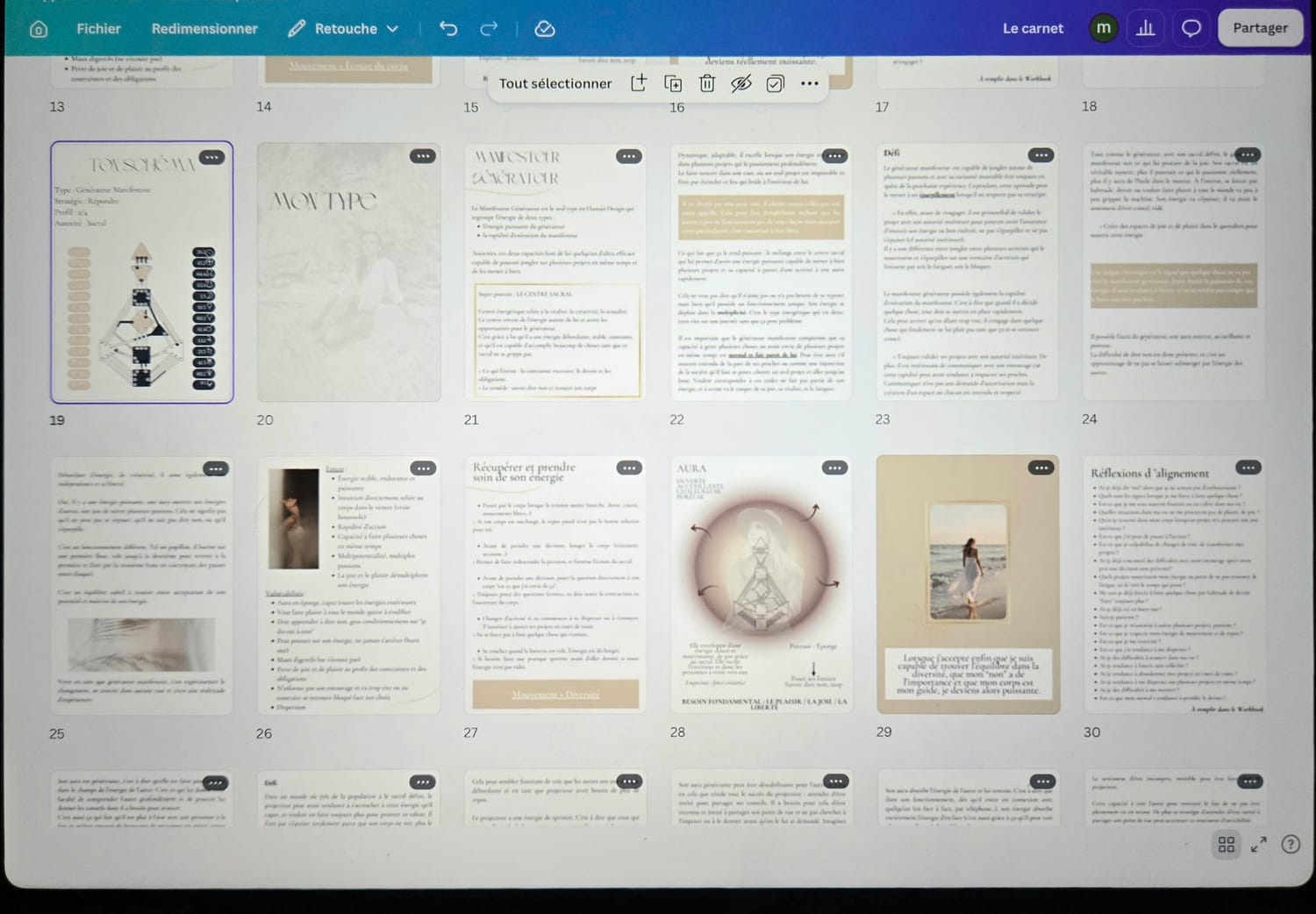
Task: Open the toolbar's three-dot more options
Action: point(810,83)
